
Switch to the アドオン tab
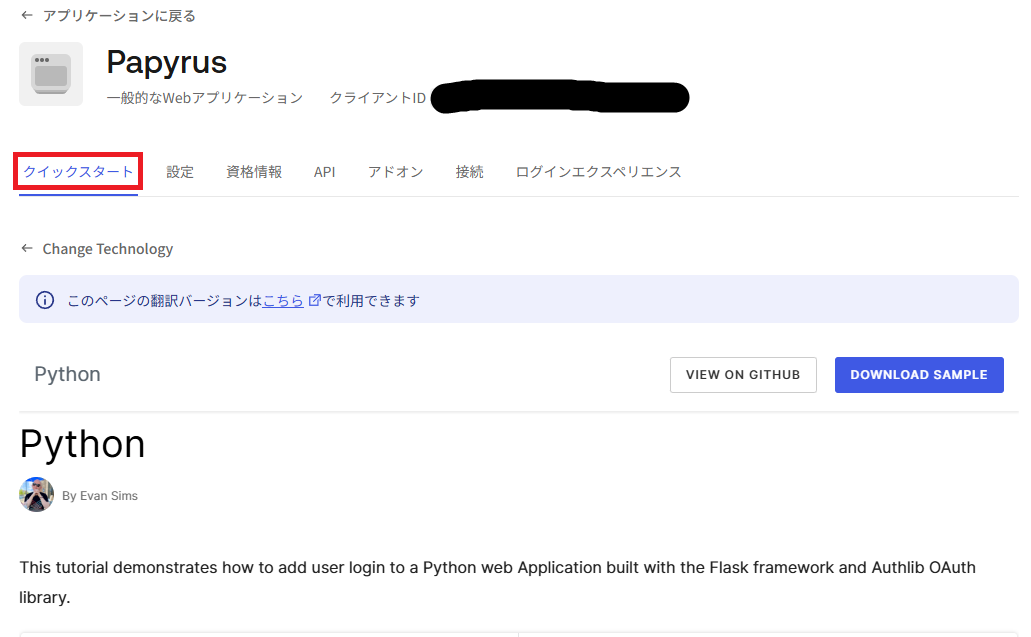tap(395, 172)
